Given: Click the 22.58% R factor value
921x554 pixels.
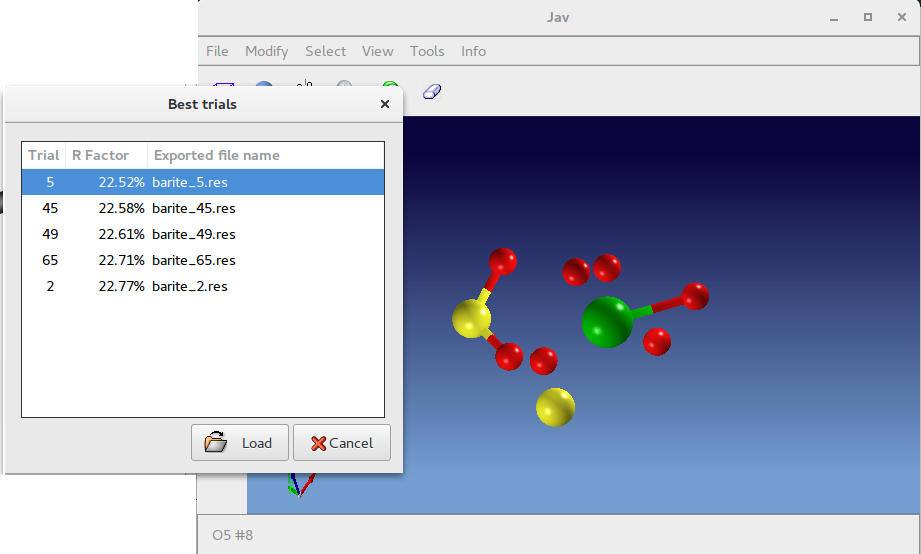Looking at the screenshot, I should click(x=121, y=208).
